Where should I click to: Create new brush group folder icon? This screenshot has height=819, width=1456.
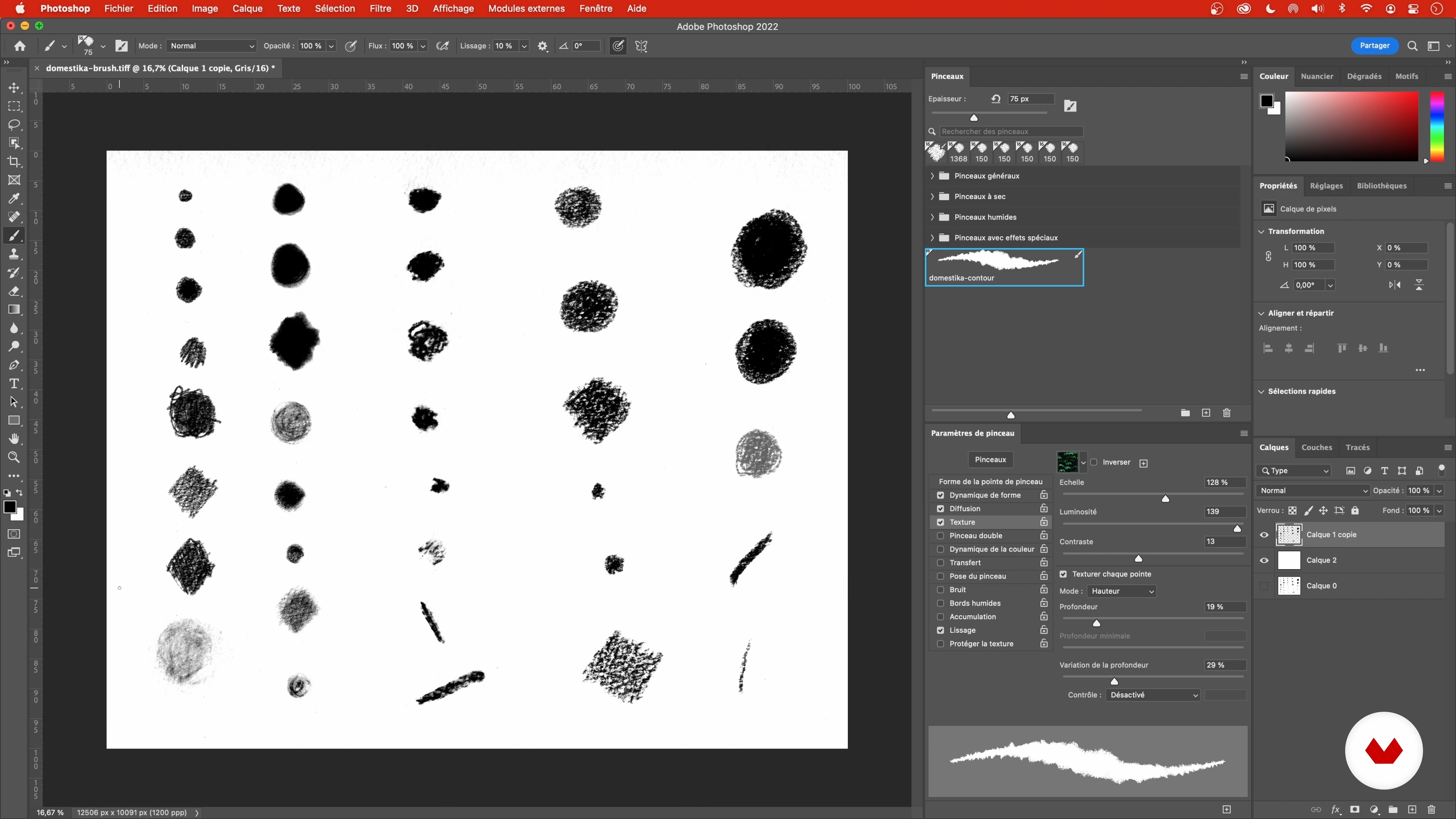point(1185,413)
